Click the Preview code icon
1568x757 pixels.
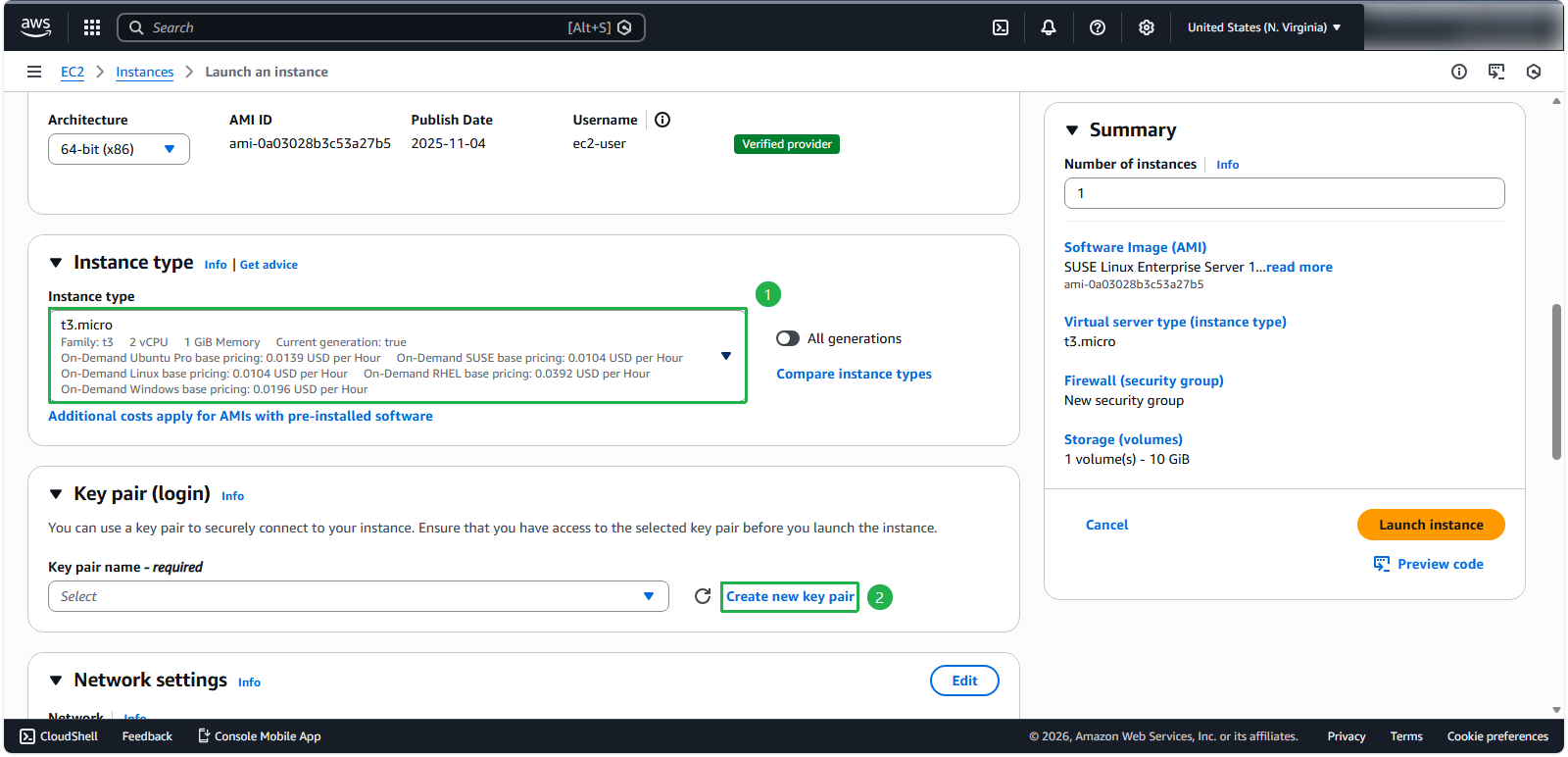(1382, 564)
